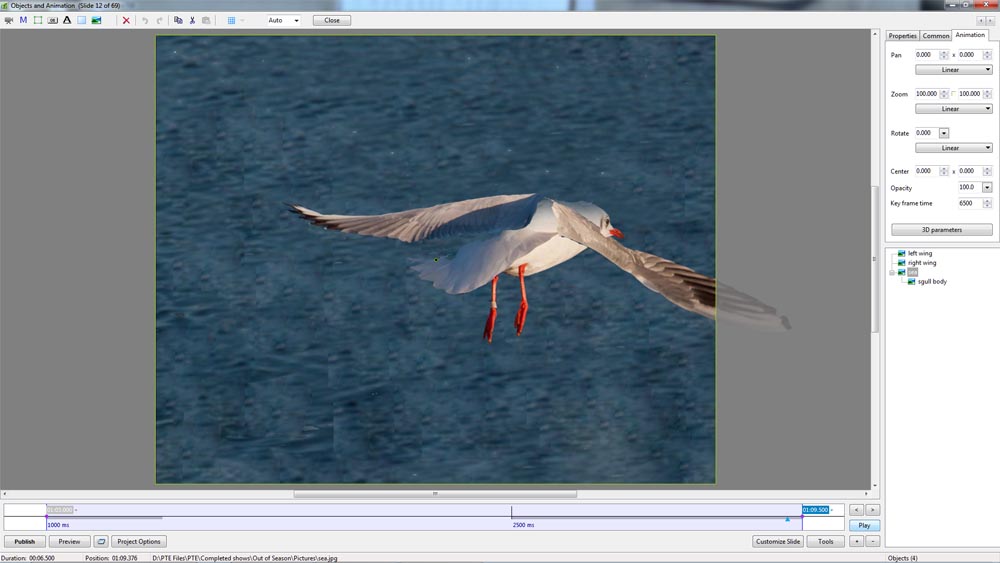Screen dimensions: 1000x563
Task: Select the 01:09.500 keyframe on timeline
Action: 815,510
